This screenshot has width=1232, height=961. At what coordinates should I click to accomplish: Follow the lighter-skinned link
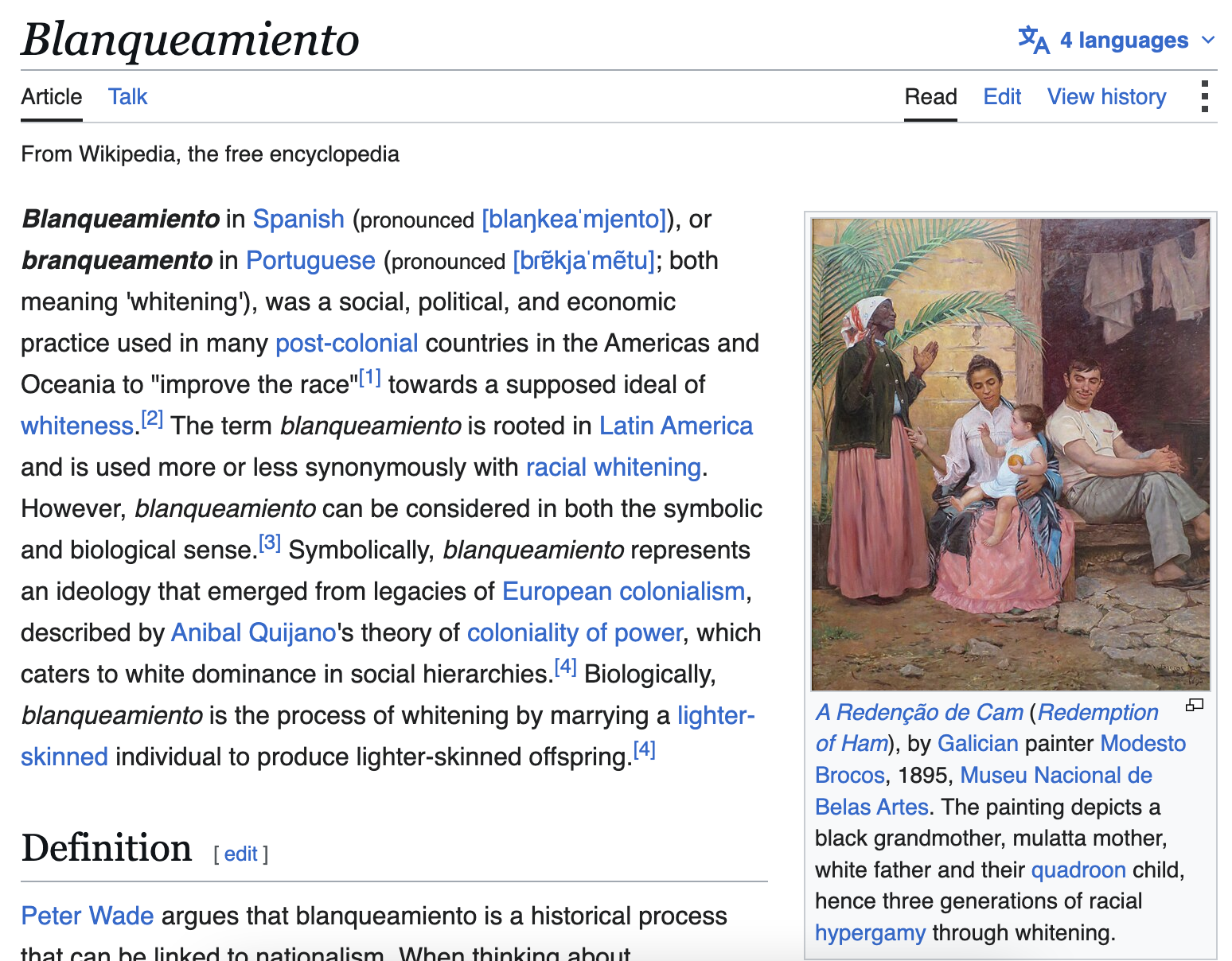pyautogui.click(x=715, y=715)
